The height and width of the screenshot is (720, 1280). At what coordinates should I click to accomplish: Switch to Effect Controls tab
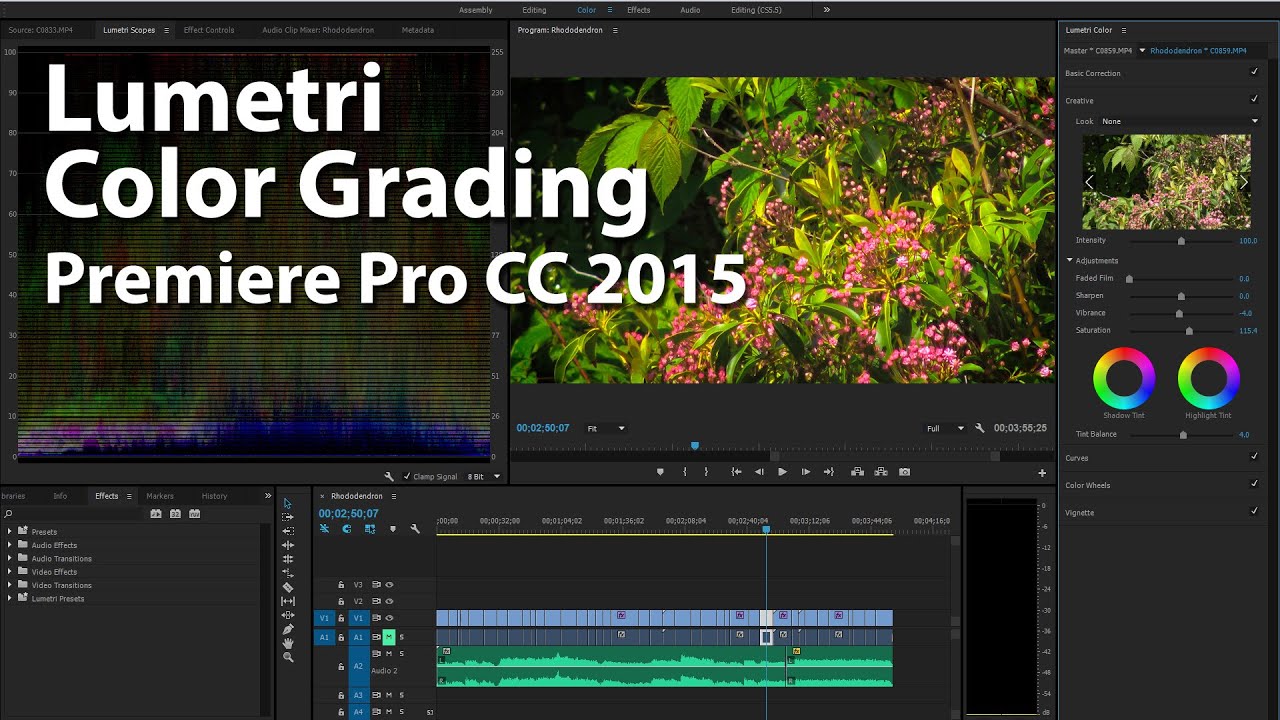209,30
